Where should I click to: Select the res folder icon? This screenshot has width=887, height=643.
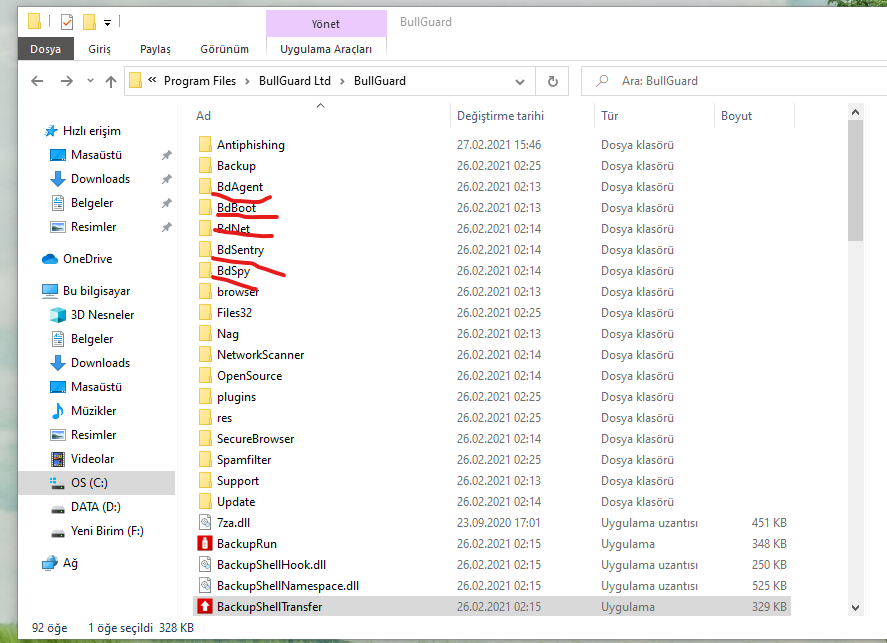click(205, 418)
